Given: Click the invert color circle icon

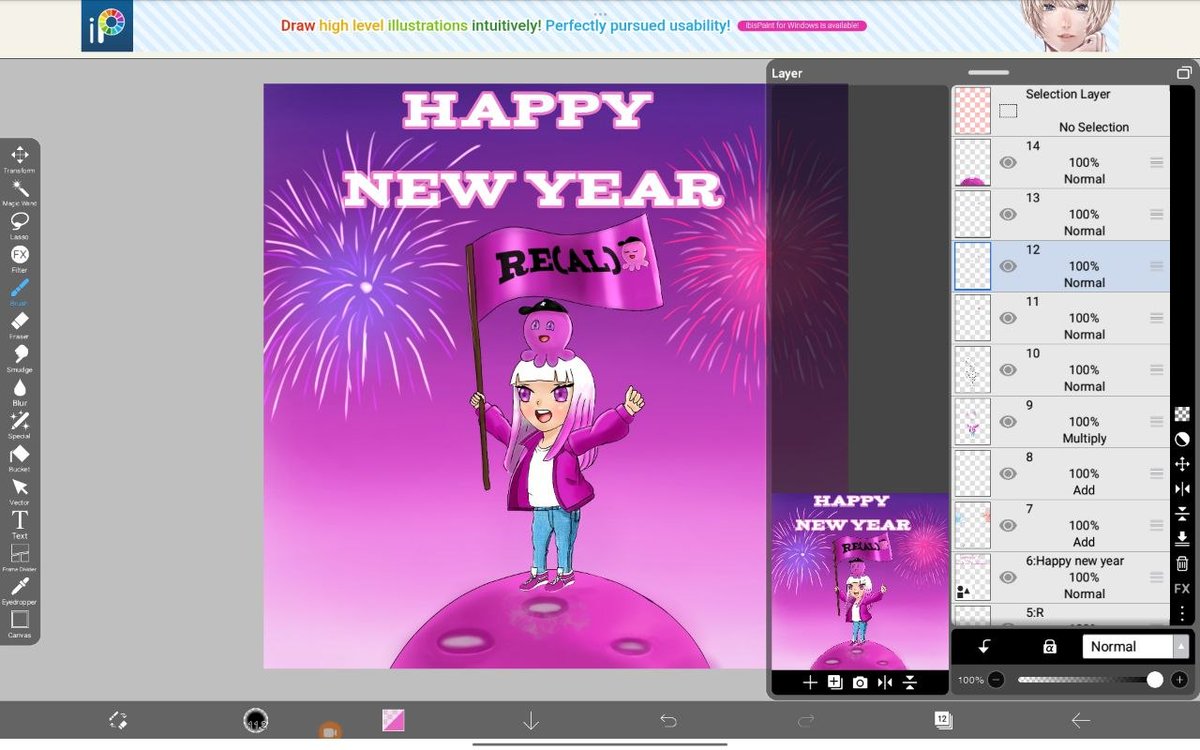Looking at the screenshot, I should (1182, 439).
